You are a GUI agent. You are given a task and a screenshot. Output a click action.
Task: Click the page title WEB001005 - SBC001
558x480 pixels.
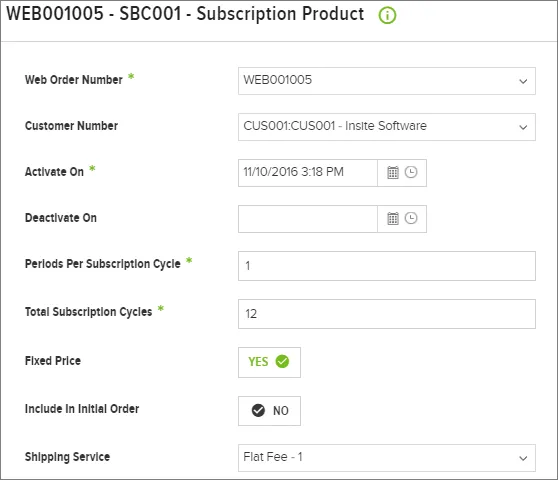click(x=94, y=14)
